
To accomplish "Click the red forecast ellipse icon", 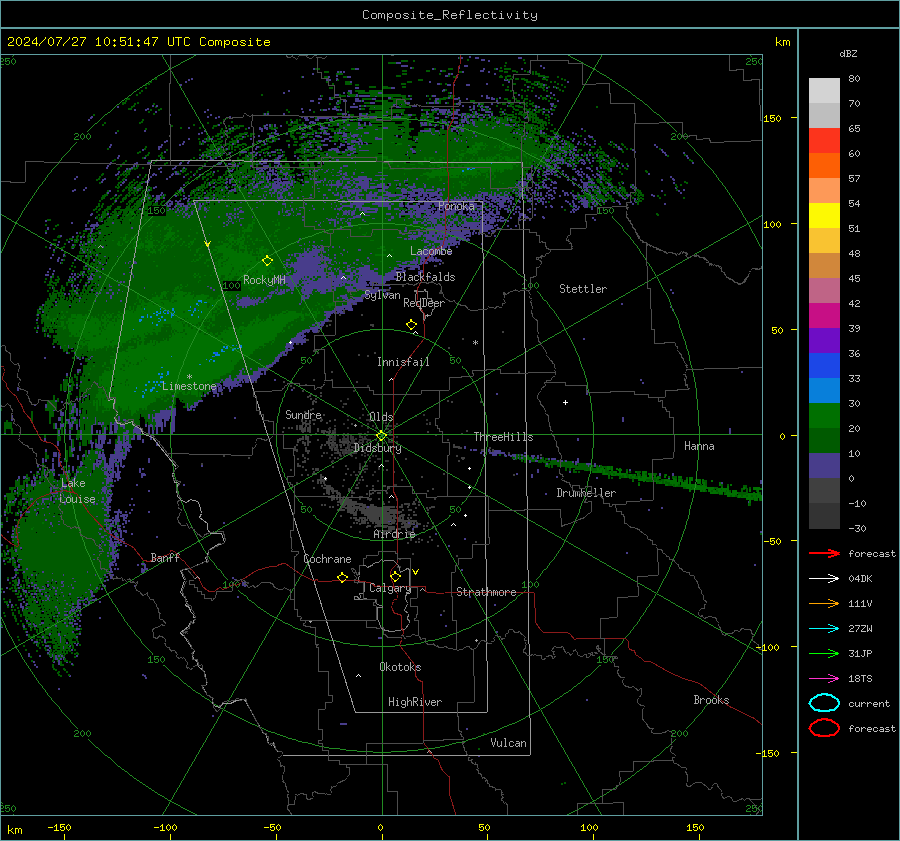I will (x=824, y=728).
